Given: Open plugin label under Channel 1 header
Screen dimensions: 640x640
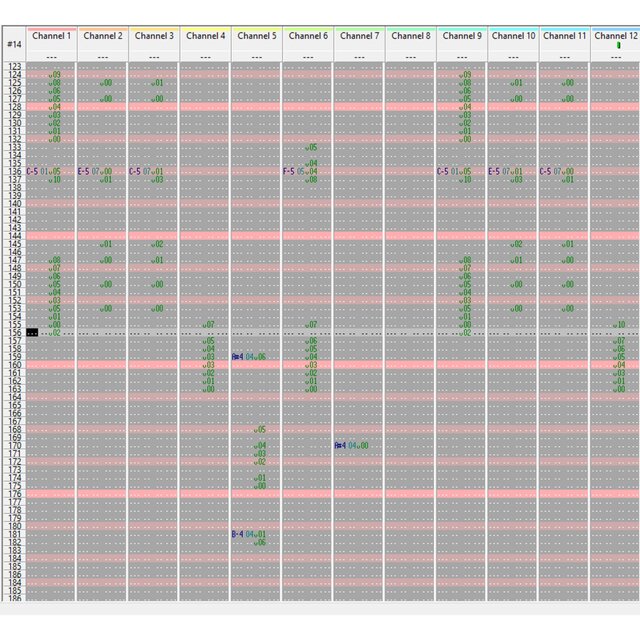Looking at the screenshot, I should coord(52,56).
